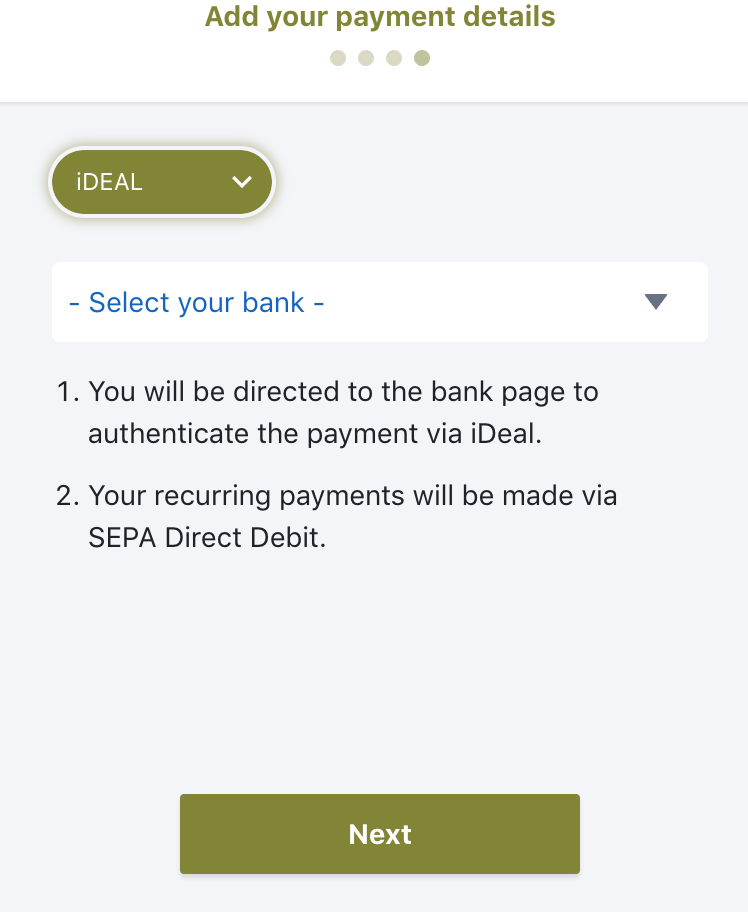Click the list number "1." marker

coord(68,391)
